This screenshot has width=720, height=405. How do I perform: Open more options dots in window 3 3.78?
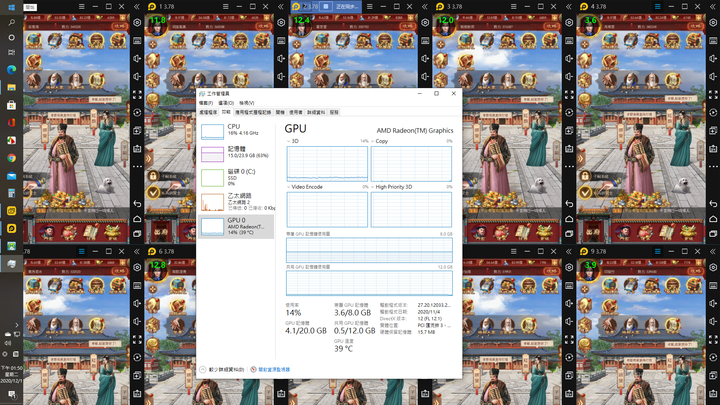coord(569,167)
